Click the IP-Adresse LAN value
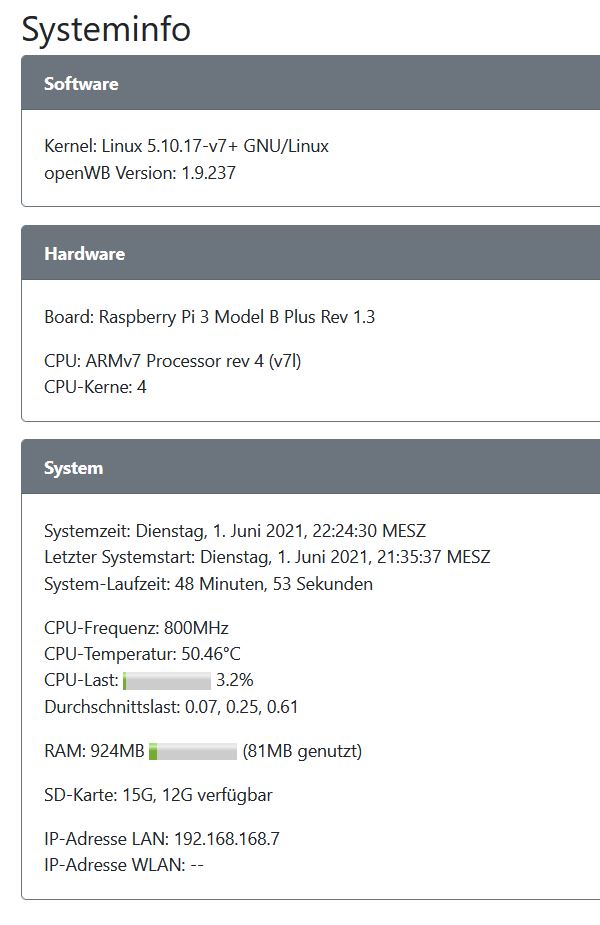 226,839
